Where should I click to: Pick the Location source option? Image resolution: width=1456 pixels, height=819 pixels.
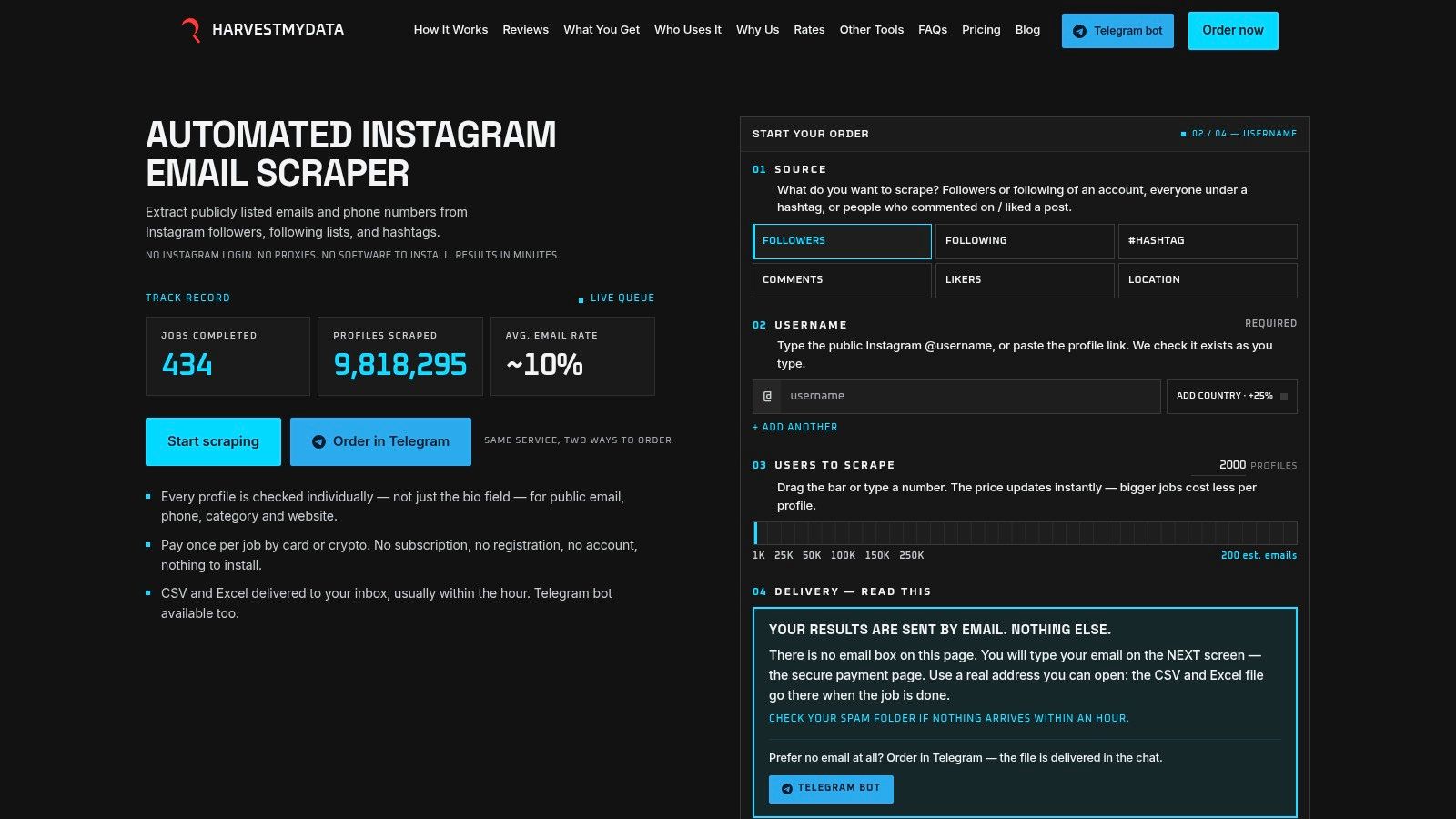pos(1208,280)
